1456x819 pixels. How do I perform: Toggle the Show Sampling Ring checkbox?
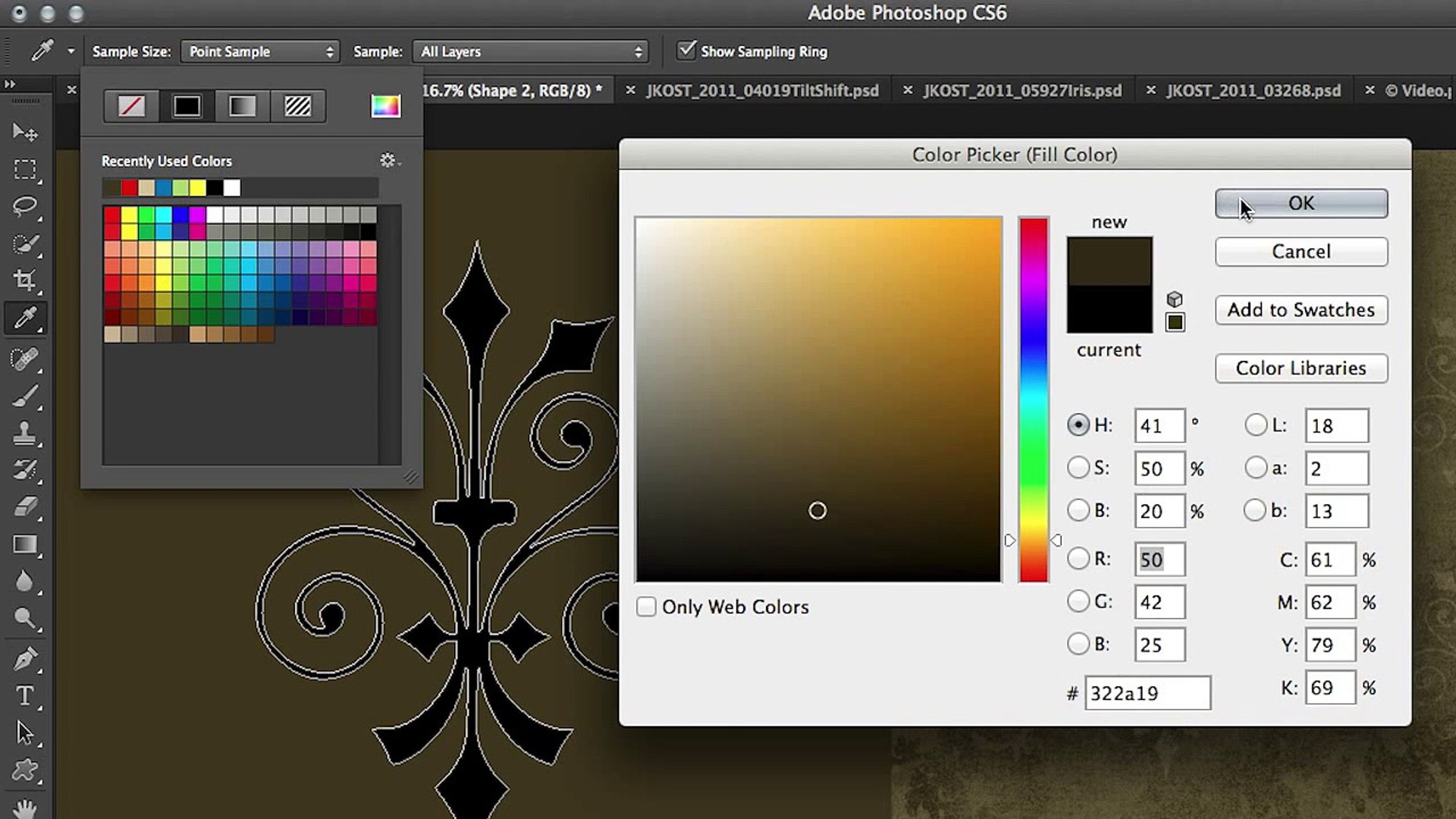(686, 51)
